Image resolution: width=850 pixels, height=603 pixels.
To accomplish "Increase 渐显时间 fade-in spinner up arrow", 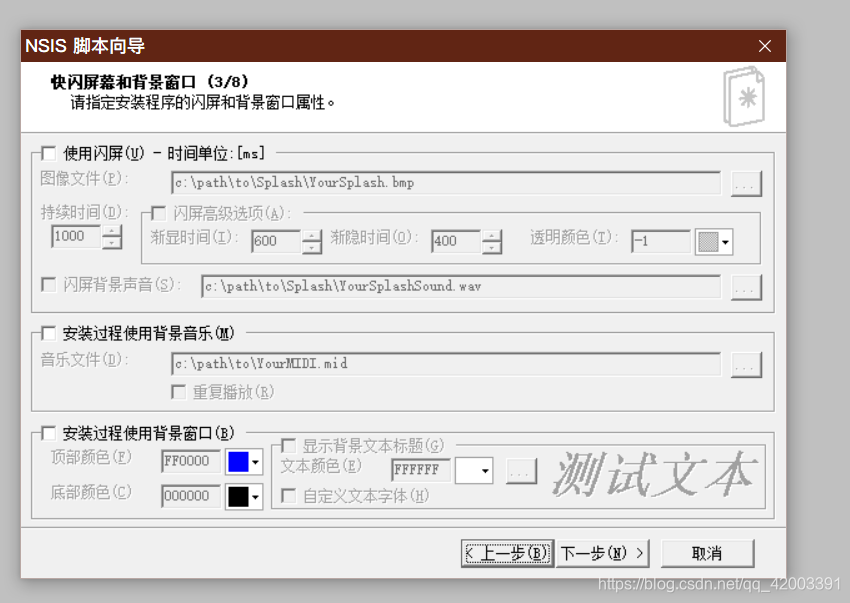I will [312, 235].
